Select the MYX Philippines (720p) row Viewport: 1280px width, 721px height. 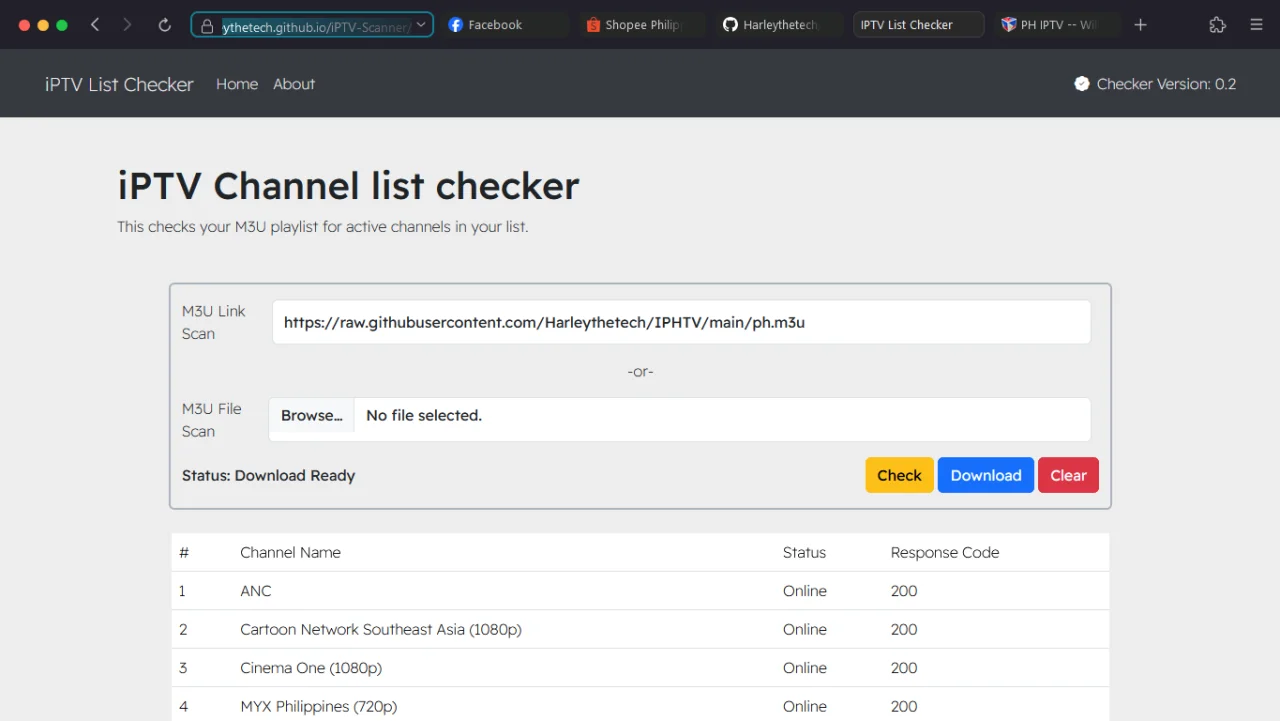coord(640,704)
